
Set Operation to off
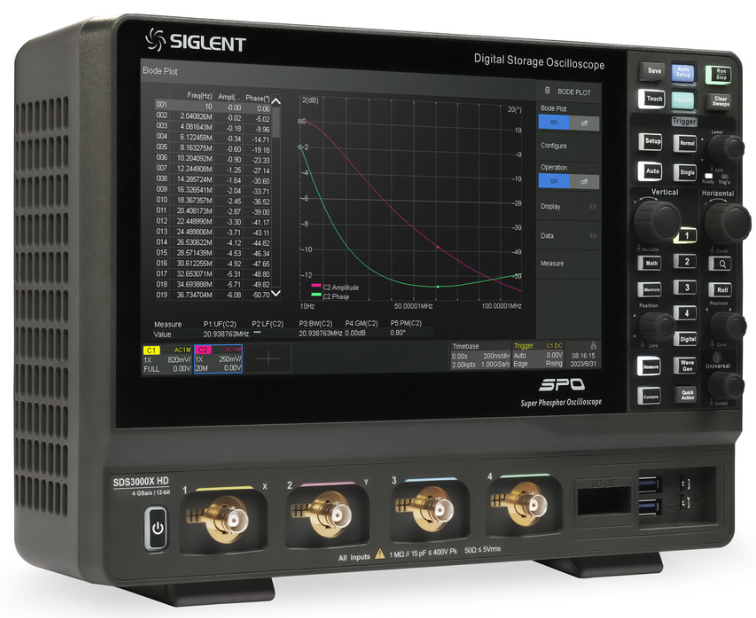[x=584, y=182]
